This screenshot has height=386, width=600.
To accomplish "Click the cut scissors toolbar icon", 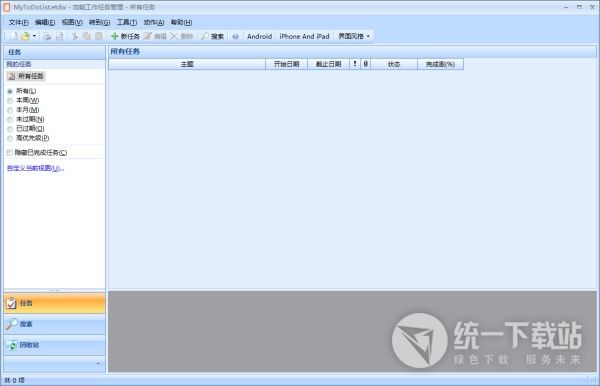I will point(75,36).
